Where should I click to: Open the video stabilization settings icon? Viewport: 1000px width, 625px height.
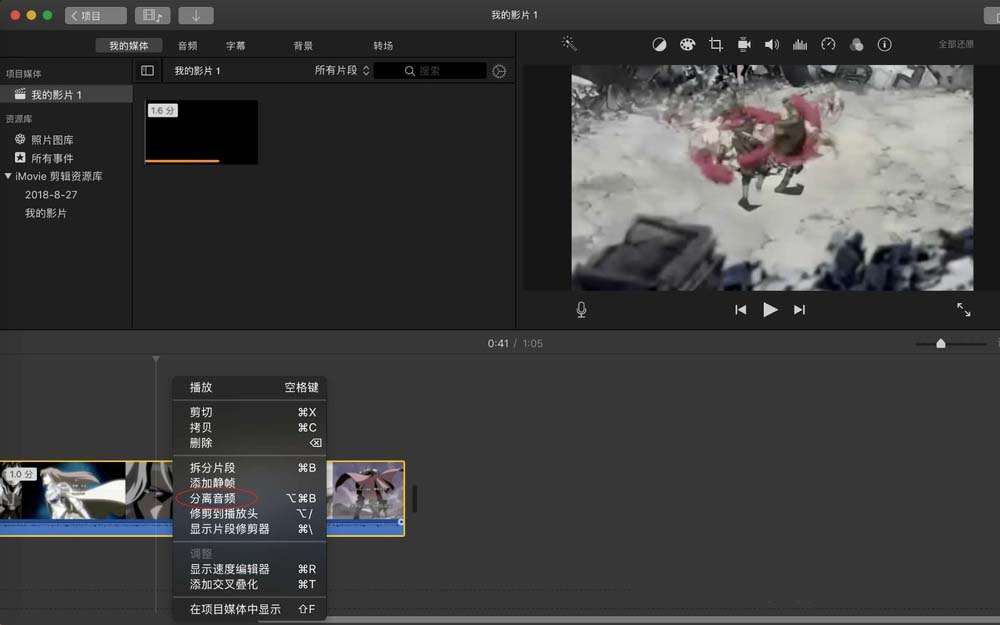[x=742, y=44]
